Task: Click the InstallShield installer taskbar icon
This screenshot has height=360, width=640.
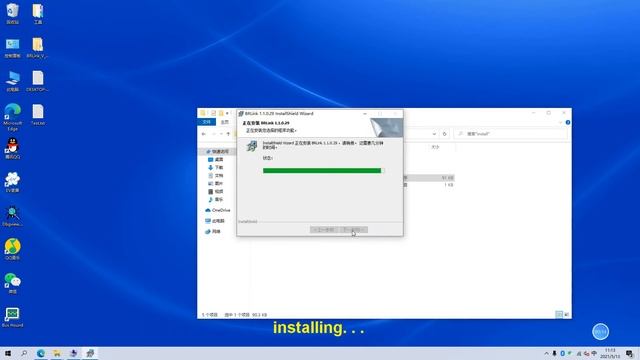Action: (x=90, y=353)
